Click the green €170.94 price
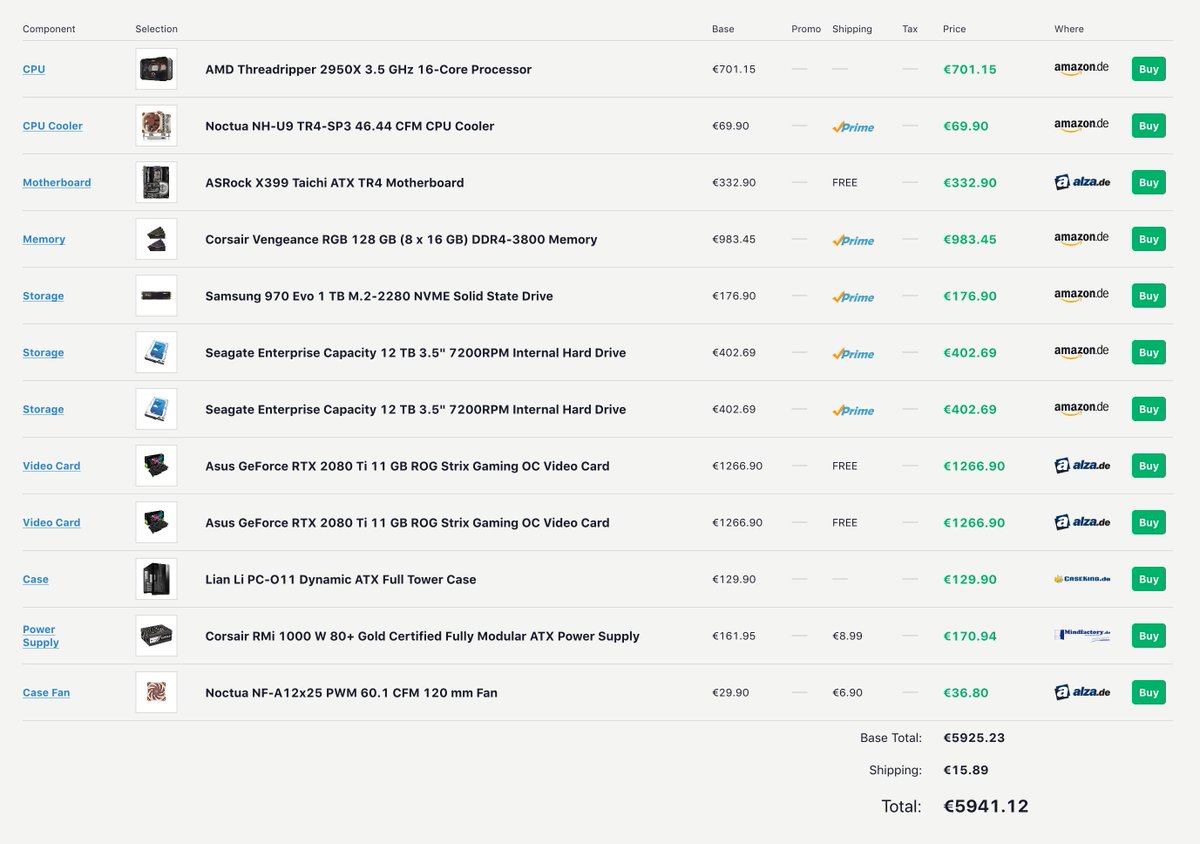The width and height of the screenshot is (1200, 844). click(x=970, y=636)
